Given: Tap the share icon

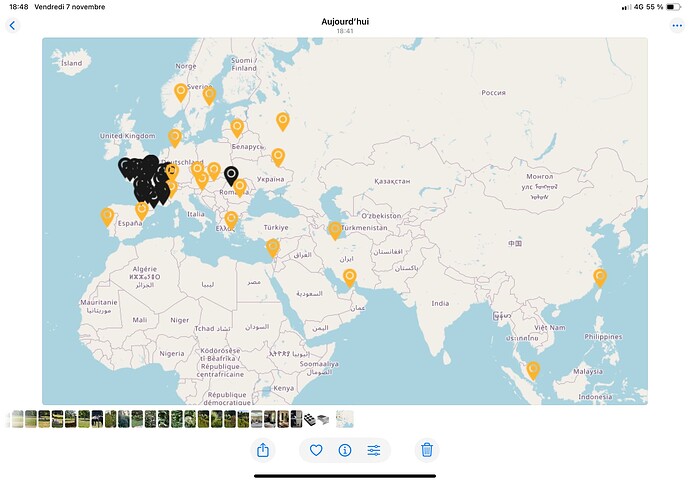Looking at the screenshot, I should pyautogui.click(x=263, y=450).
